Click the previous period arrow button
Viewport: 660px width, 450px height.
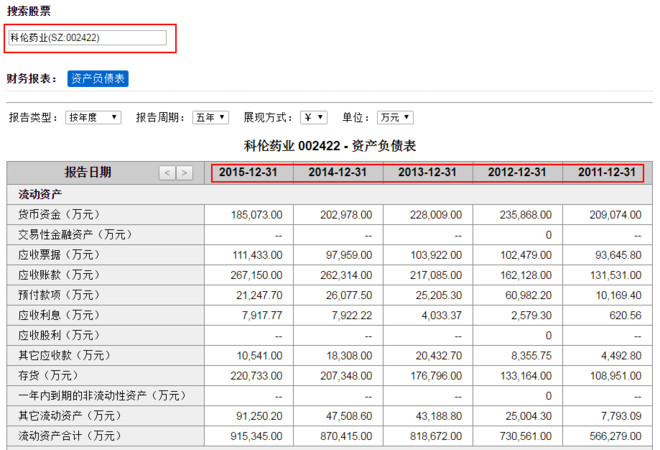(167, 173)
